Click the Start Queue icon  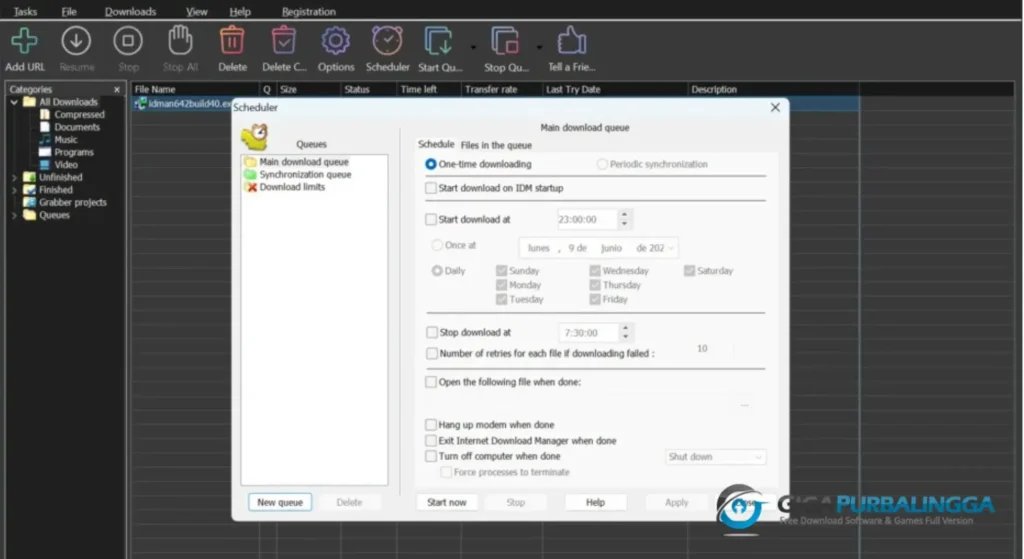[x=438, y=41]
